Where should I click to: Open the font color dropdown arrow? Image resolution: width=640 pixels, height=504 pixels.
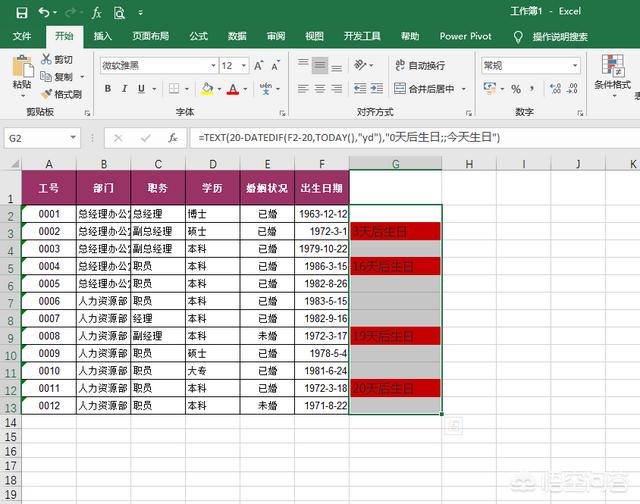[x=245, y=89]
